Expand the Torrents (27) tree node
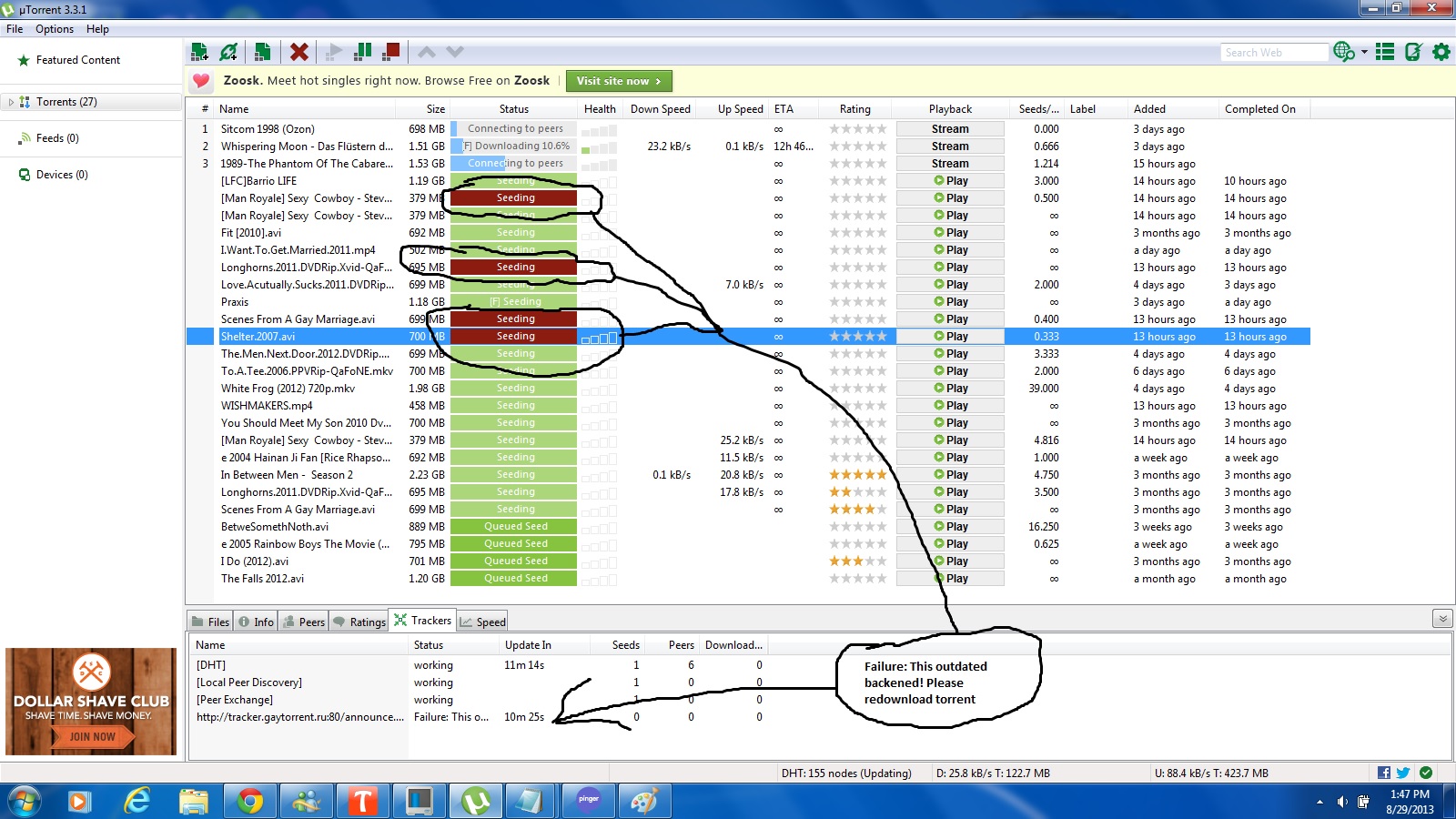 click(x=11, y=102)
